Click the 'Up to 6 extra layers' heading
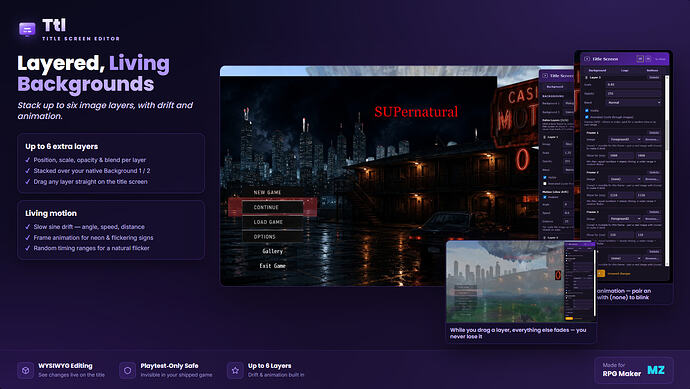Viewport: 690px width, 389px height. coord(62,147)
